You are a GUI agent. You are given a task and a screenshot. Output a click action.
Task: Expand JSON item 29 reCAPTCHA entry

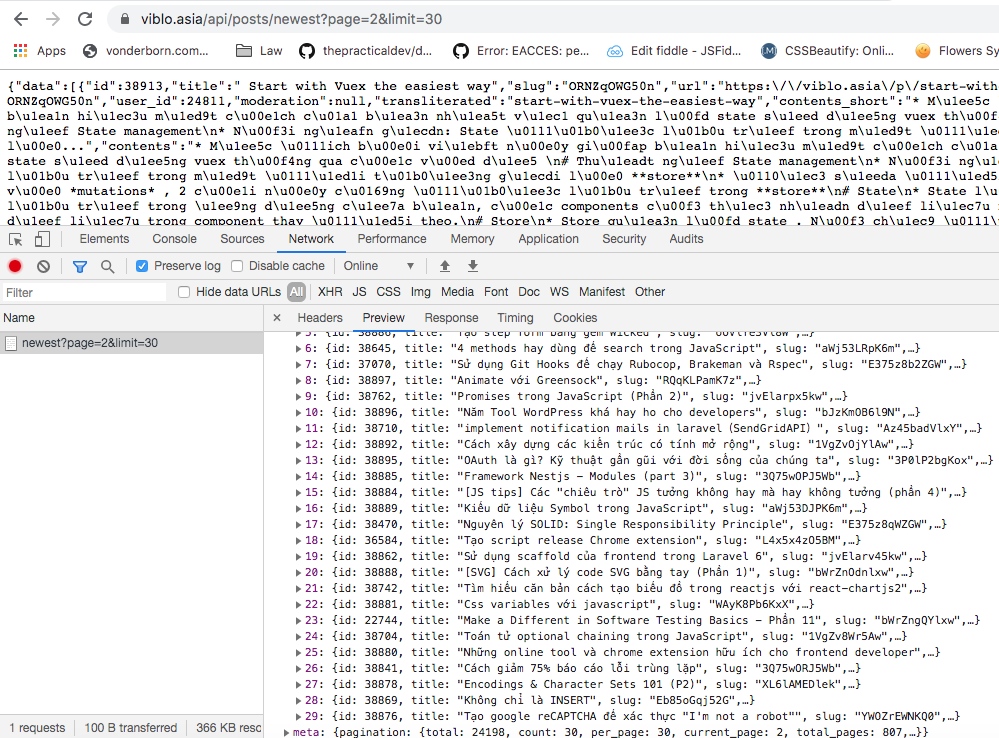[x=298, y=716]
